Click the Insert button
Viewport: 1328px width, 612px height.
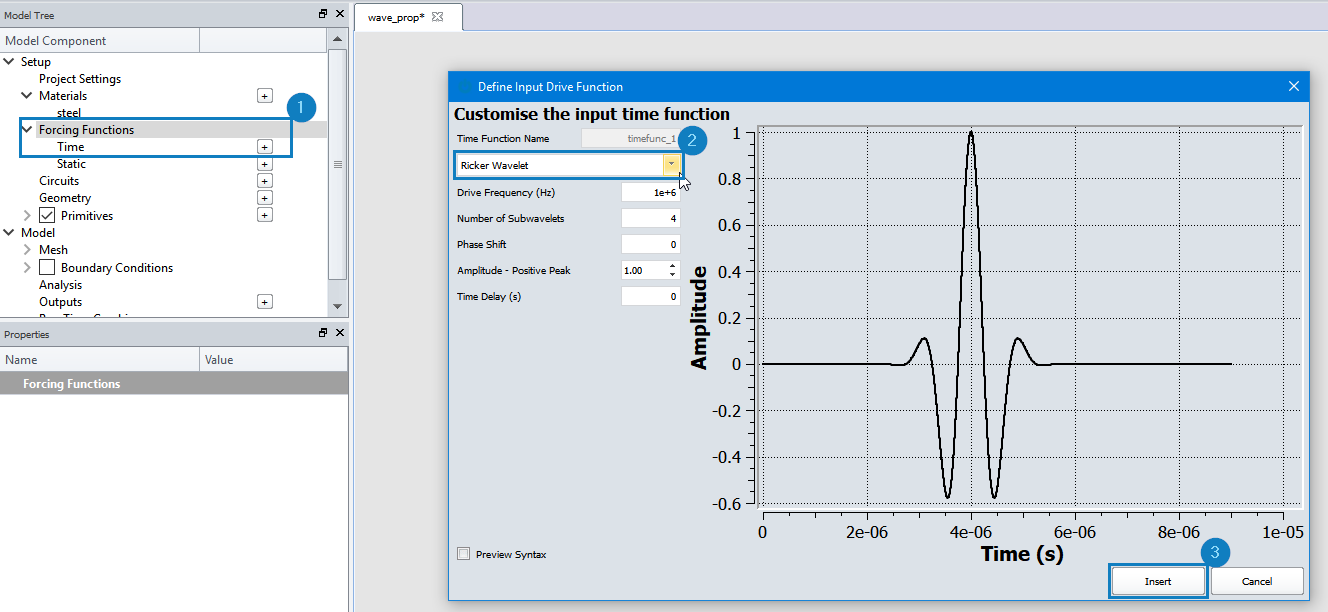(1158, 581)
